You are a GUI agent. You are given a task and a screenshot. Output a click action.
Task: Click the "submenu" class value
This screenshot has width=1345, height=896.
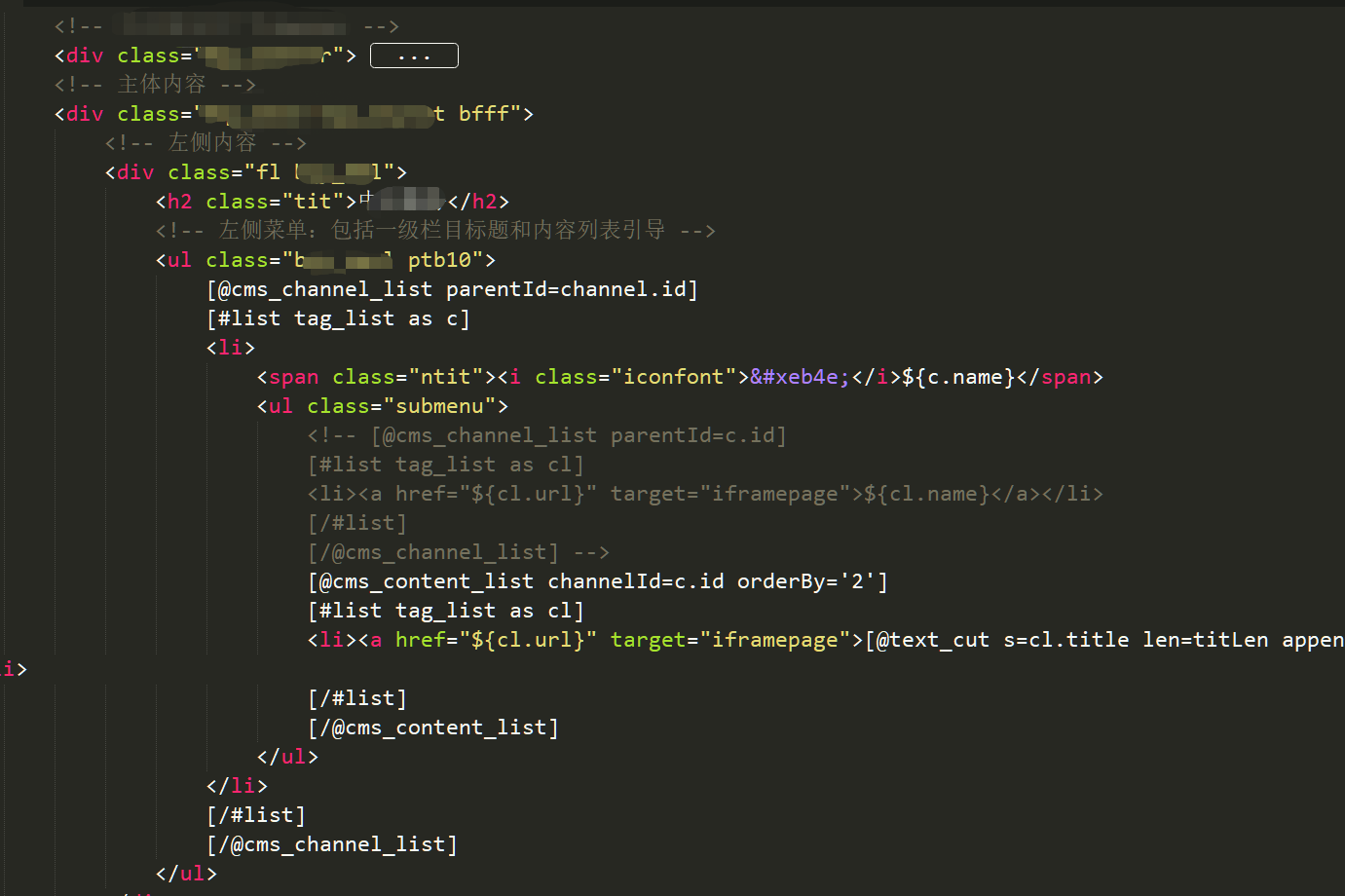coord(439,406)
